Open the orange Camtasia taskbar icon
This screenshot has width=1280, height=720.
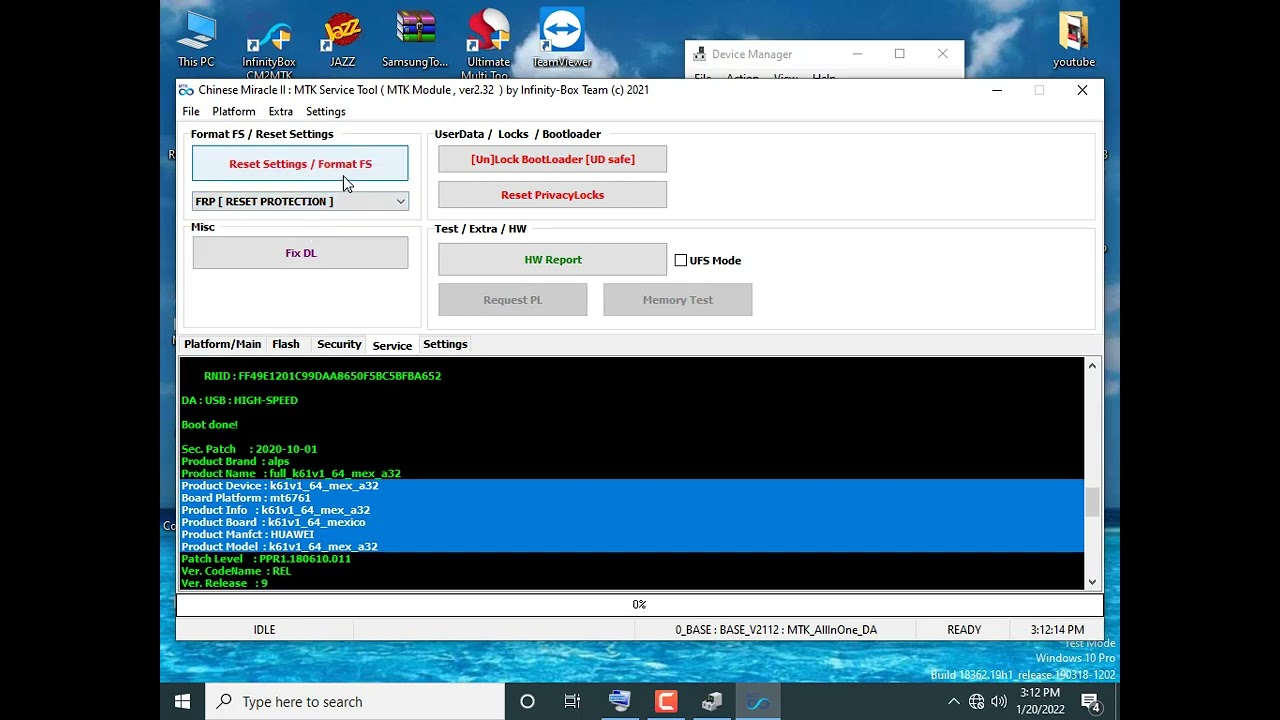click(x=666, y=702)
